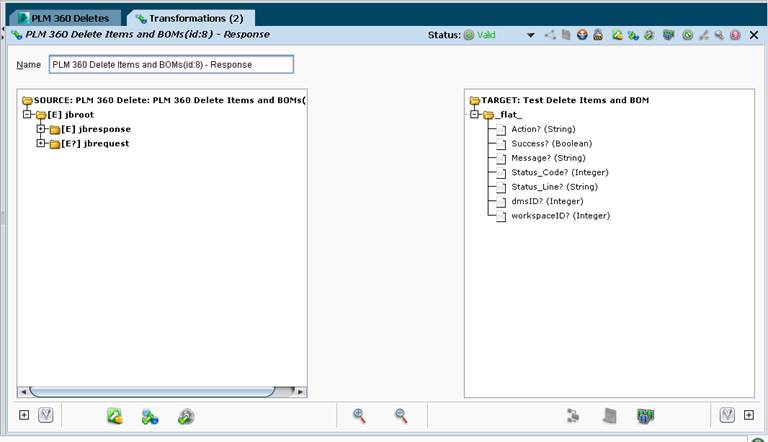Screen dimensions: 768x442
Task: Expand the [E] jbresponse node
Action: click(x=41, y=129)
